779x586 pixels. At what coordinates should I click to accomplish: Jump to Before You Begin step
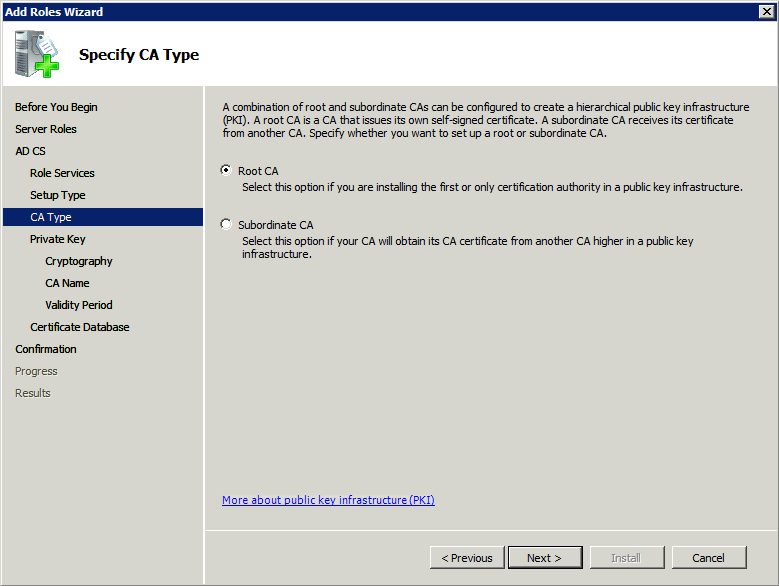coord(56,107)
